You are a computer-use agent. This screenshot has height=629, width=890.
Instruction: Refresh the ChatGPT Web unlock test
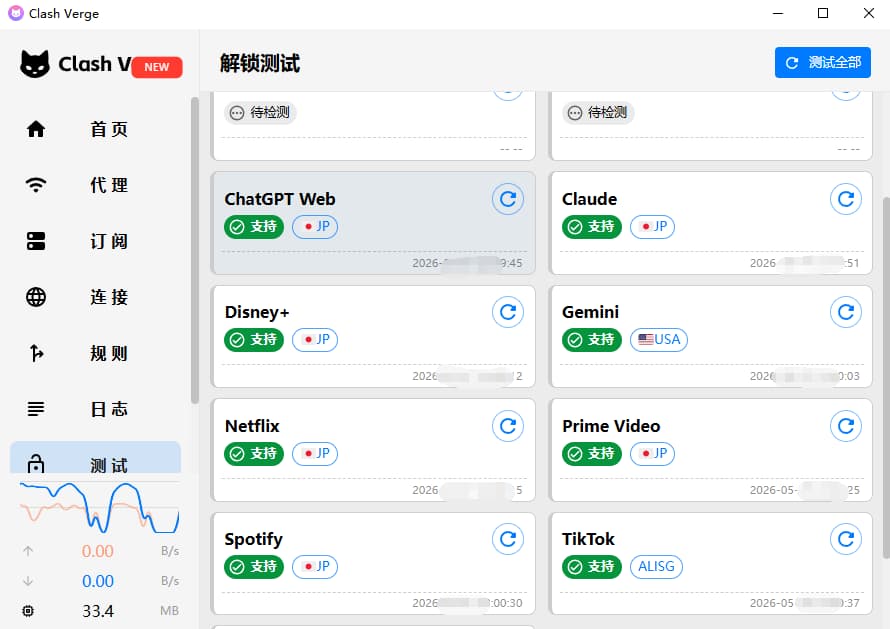pos(507,199)
